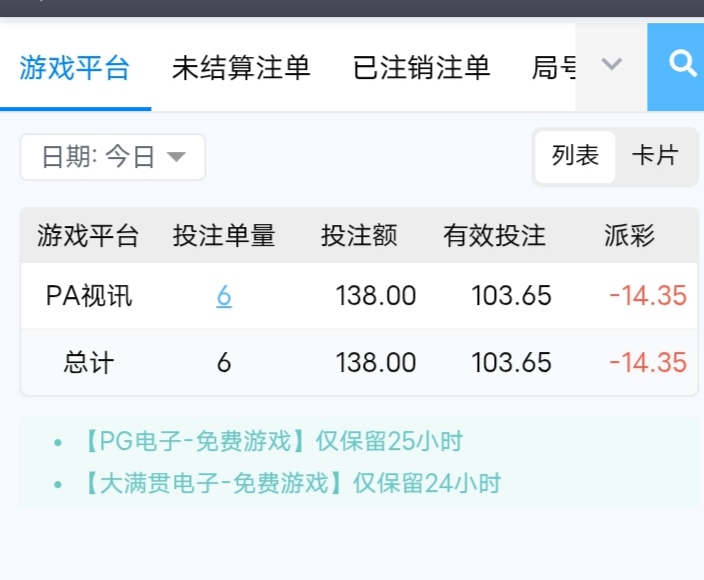Image resolution: width=704 pixels, height=580 pixels.
Task: Select the 游戏平台 tab
Action: click(75, 68)
